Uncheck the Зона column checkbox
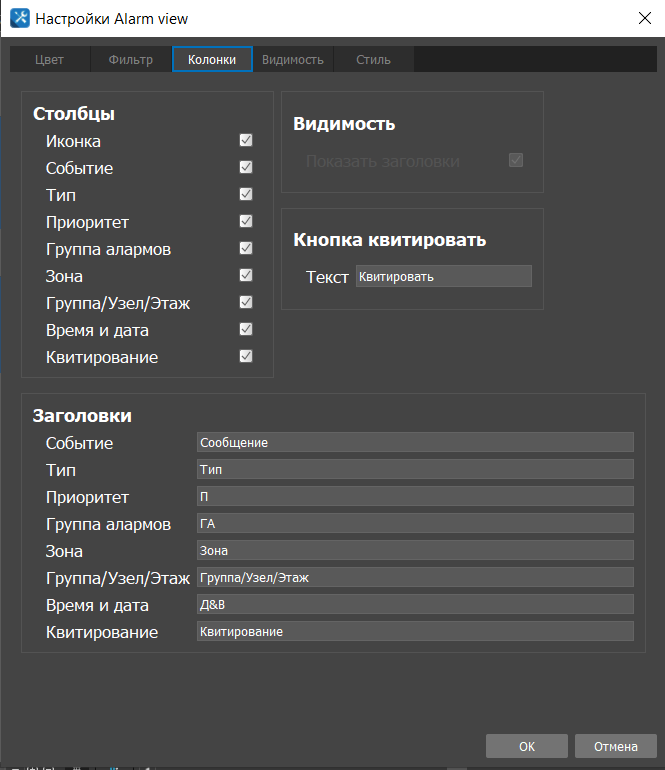 click(x=246, y=276)
